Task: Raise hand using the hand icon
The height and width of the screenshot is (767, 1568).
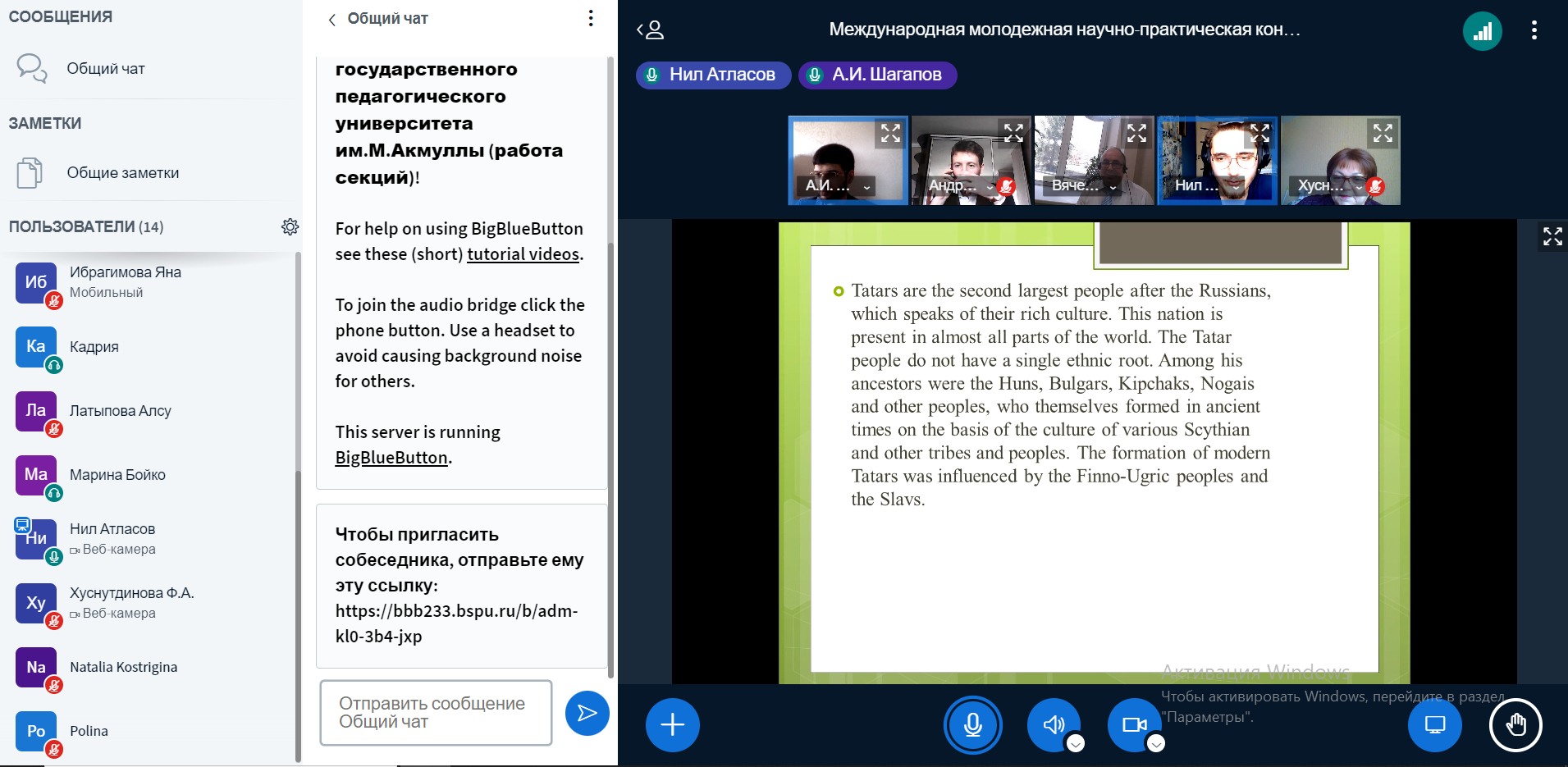Action: click(1515, 725)
